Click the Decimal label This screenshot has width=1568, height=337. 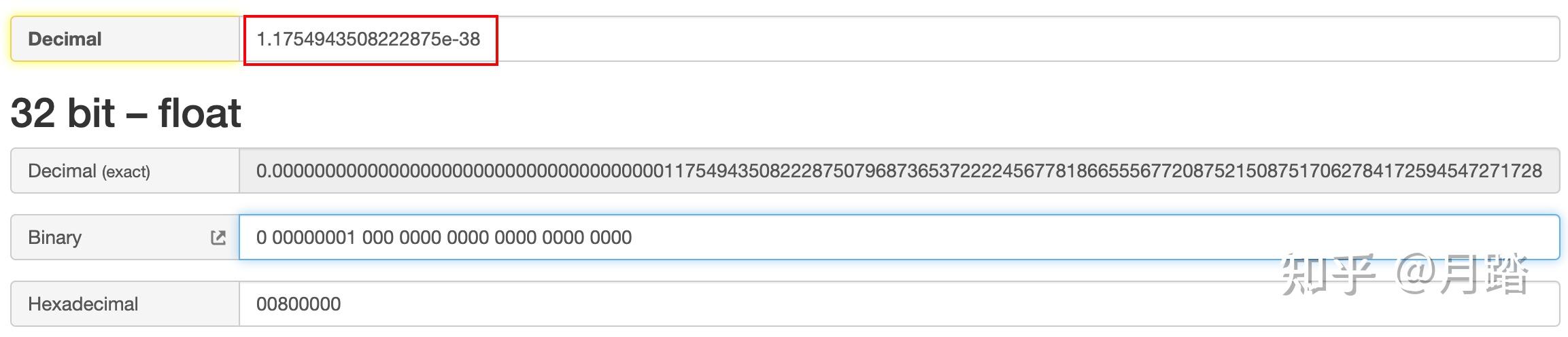pyautogui.click(x=65, y=39)
